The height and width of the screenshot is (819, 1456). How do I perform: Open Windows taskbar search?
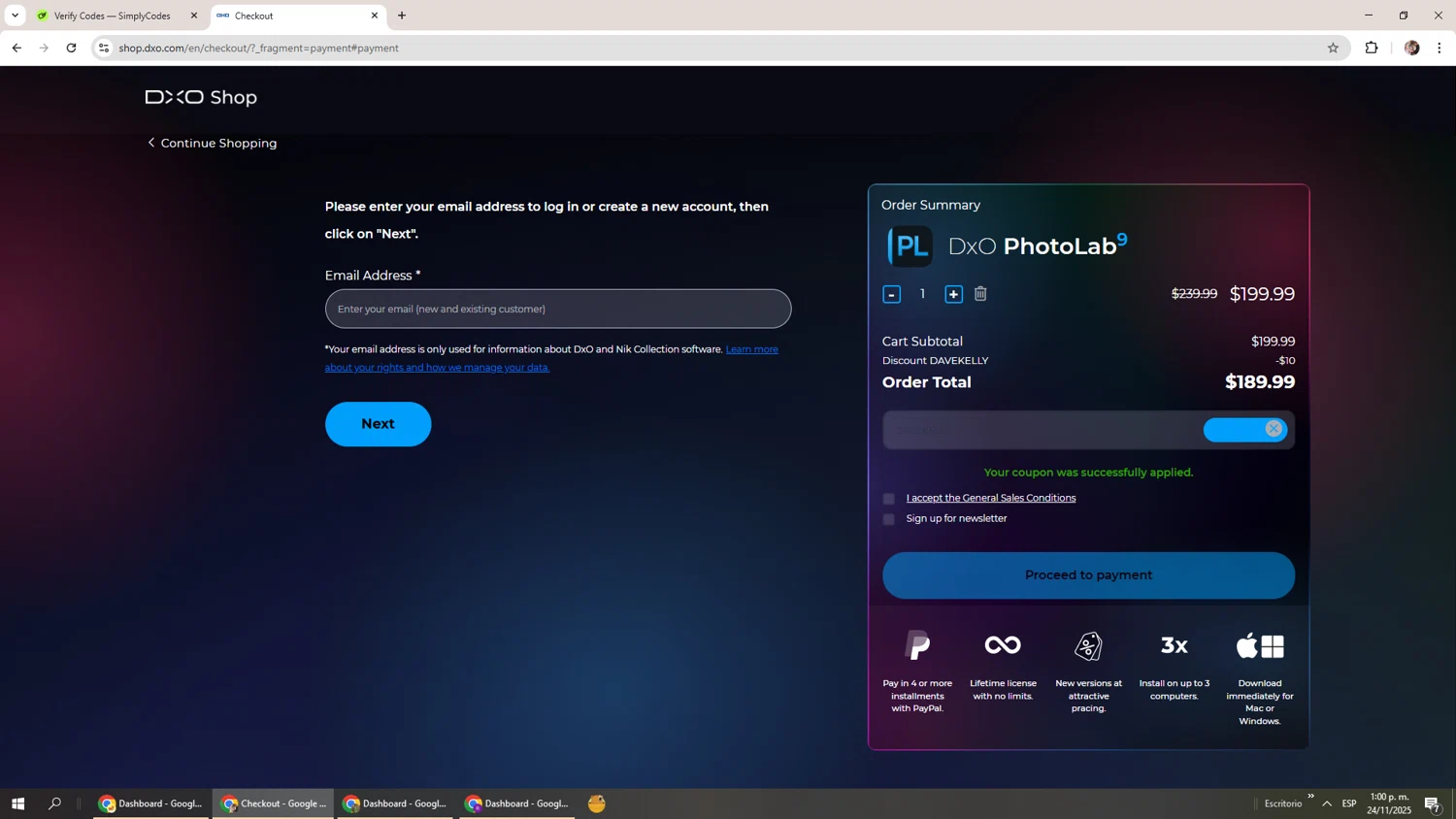[54, 803]
